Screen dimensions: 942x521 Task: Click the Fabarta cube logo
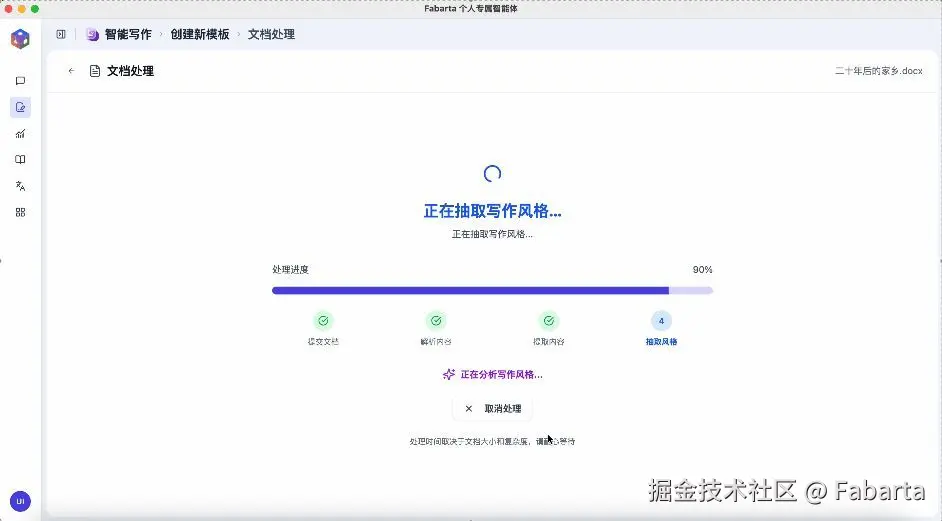[x=20, y=39]
